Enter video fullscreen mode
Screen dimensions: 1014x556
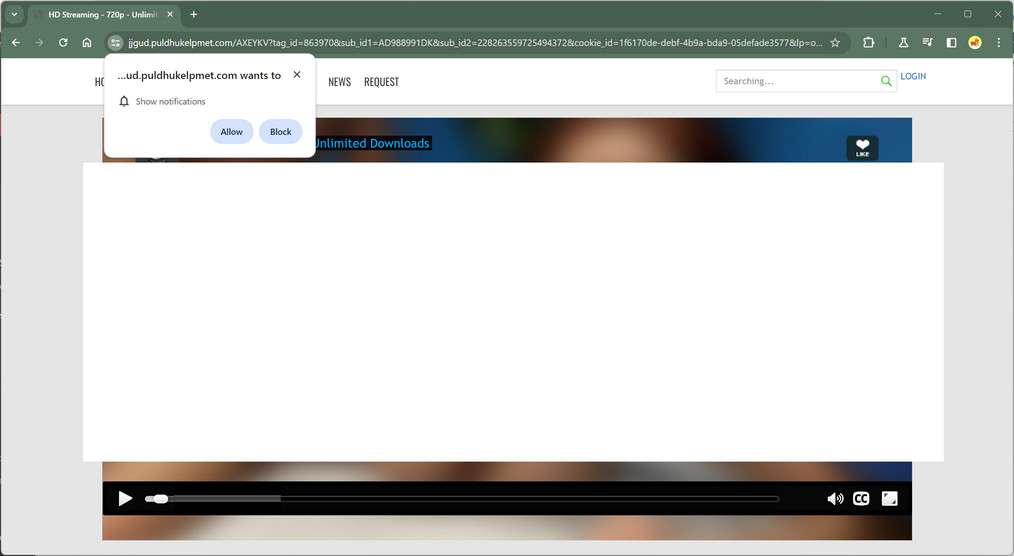[889, 498]
